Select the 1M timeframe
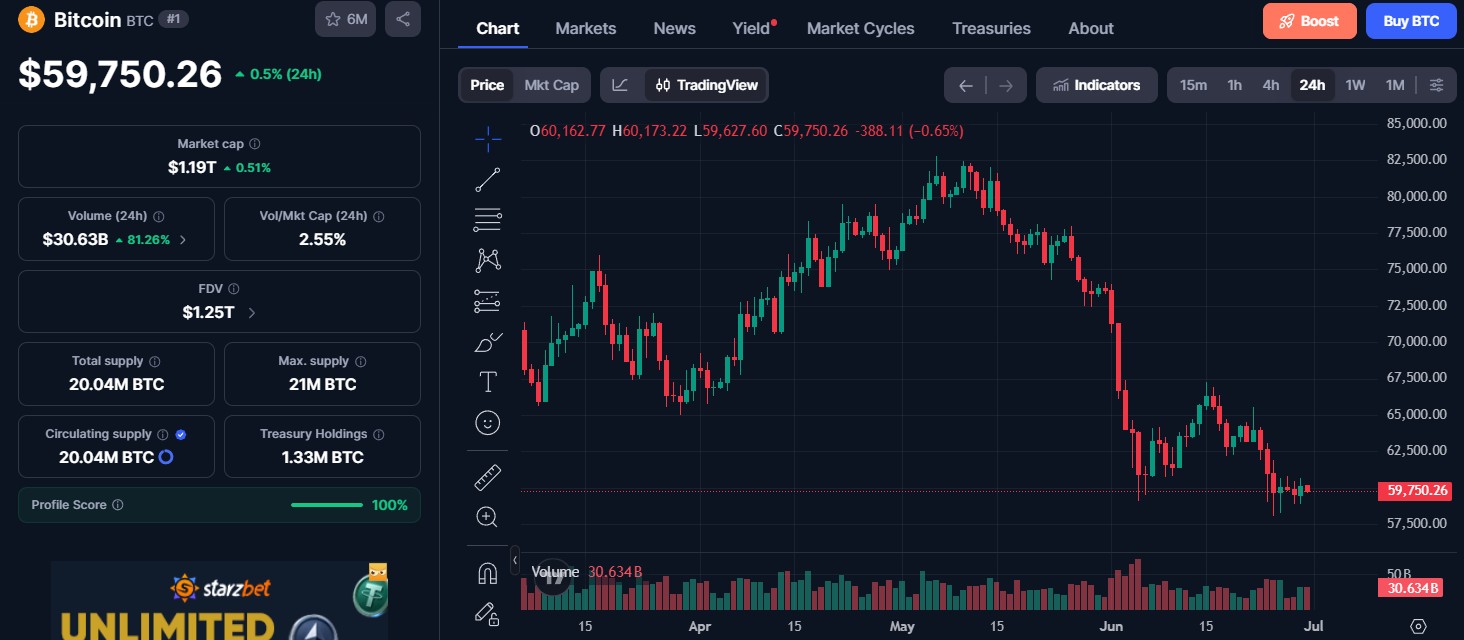 pos(1395,85)
